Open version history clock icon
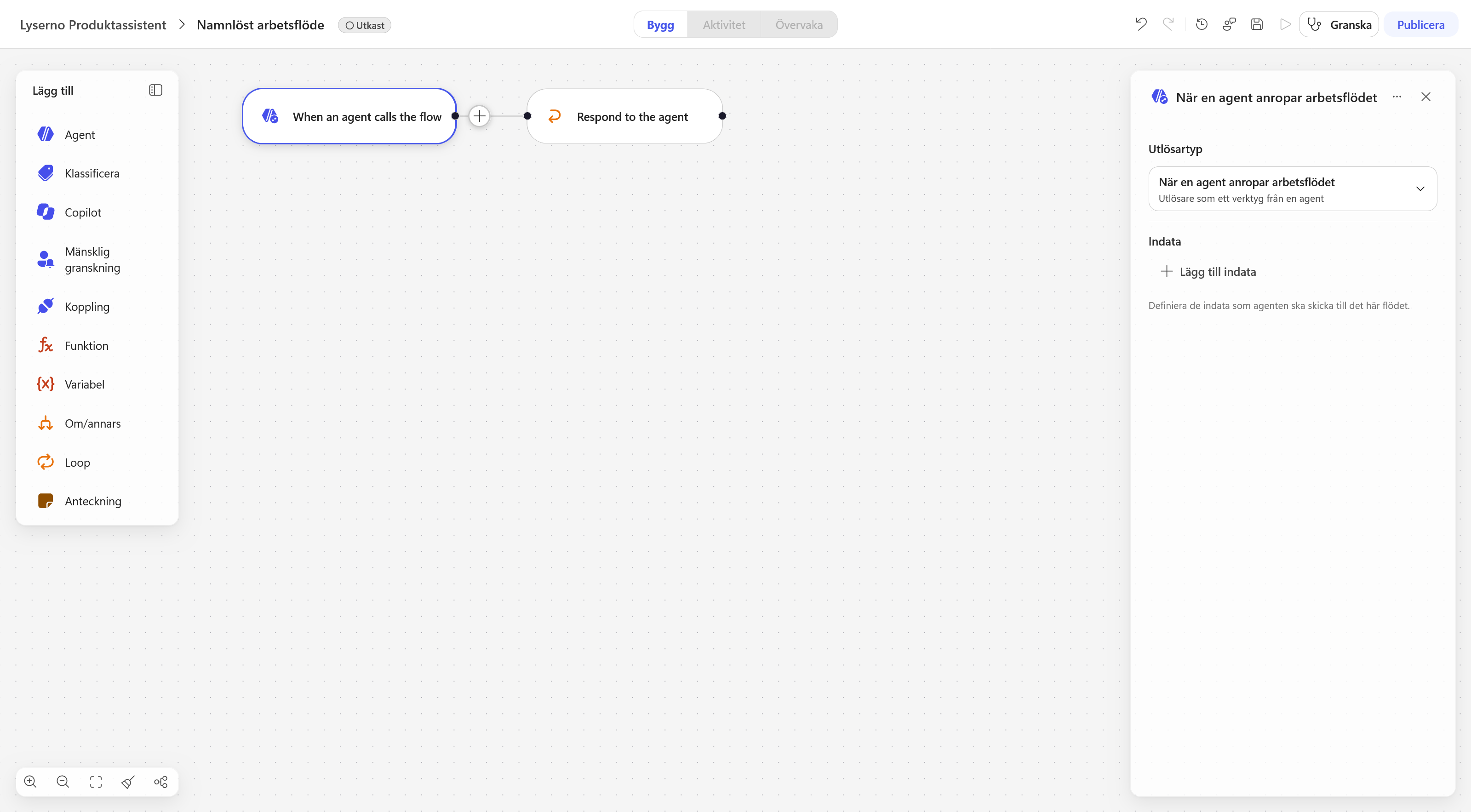1471x812 pixels. tap(1202, 24)
